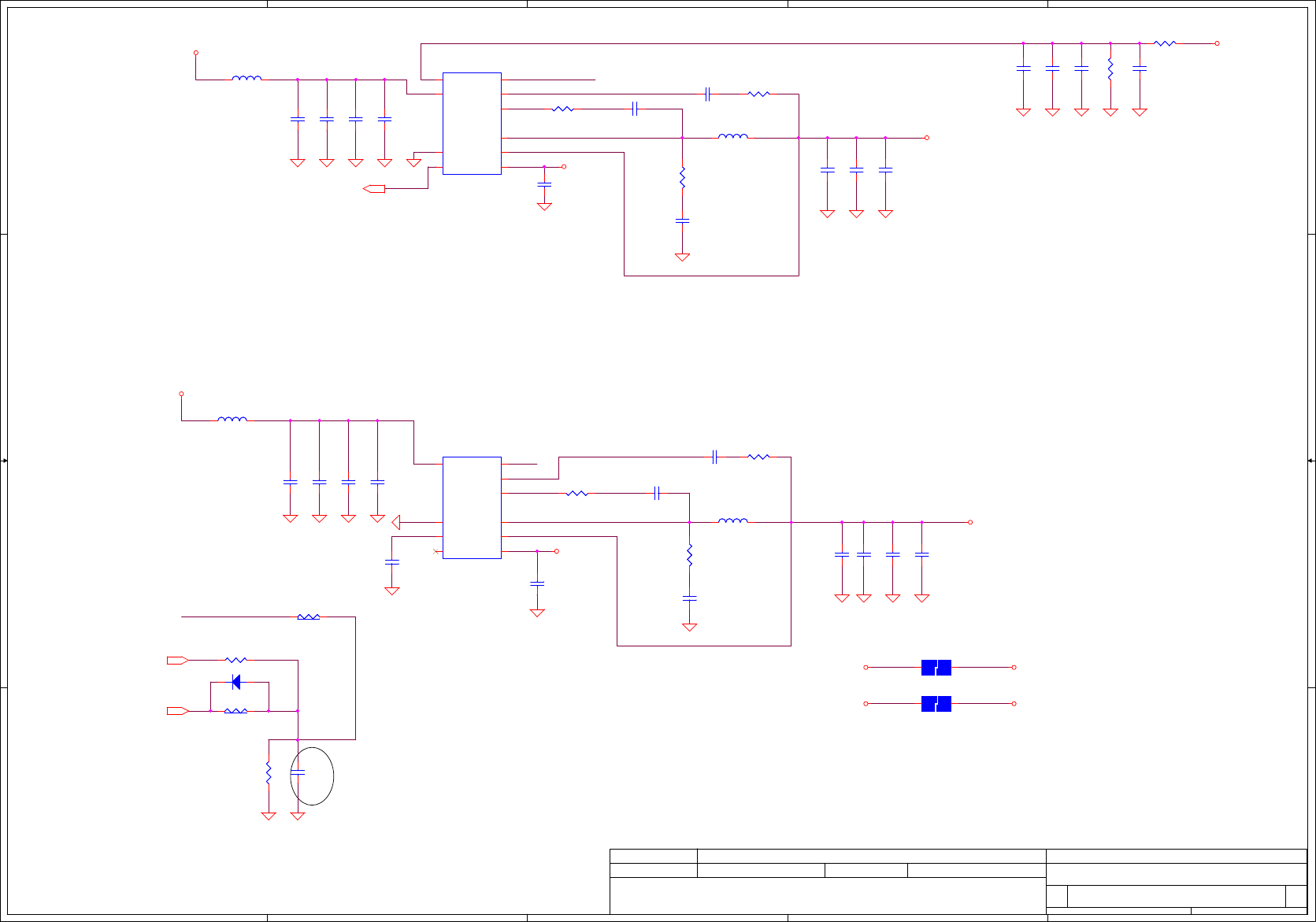
Task: Select the resistor in parallel with the diode
Action: coord(236,711)
